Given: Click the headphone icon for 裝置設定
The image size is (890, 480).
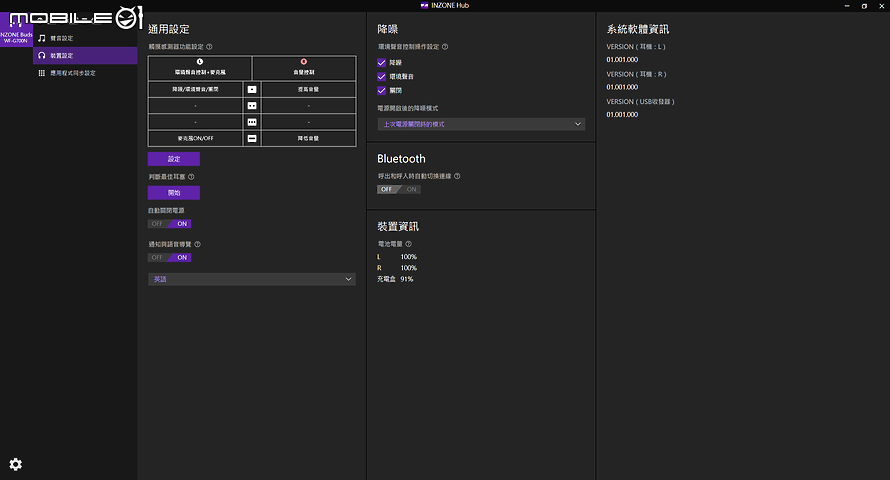Looking at the screenshot, I should (x=41, y=56).
